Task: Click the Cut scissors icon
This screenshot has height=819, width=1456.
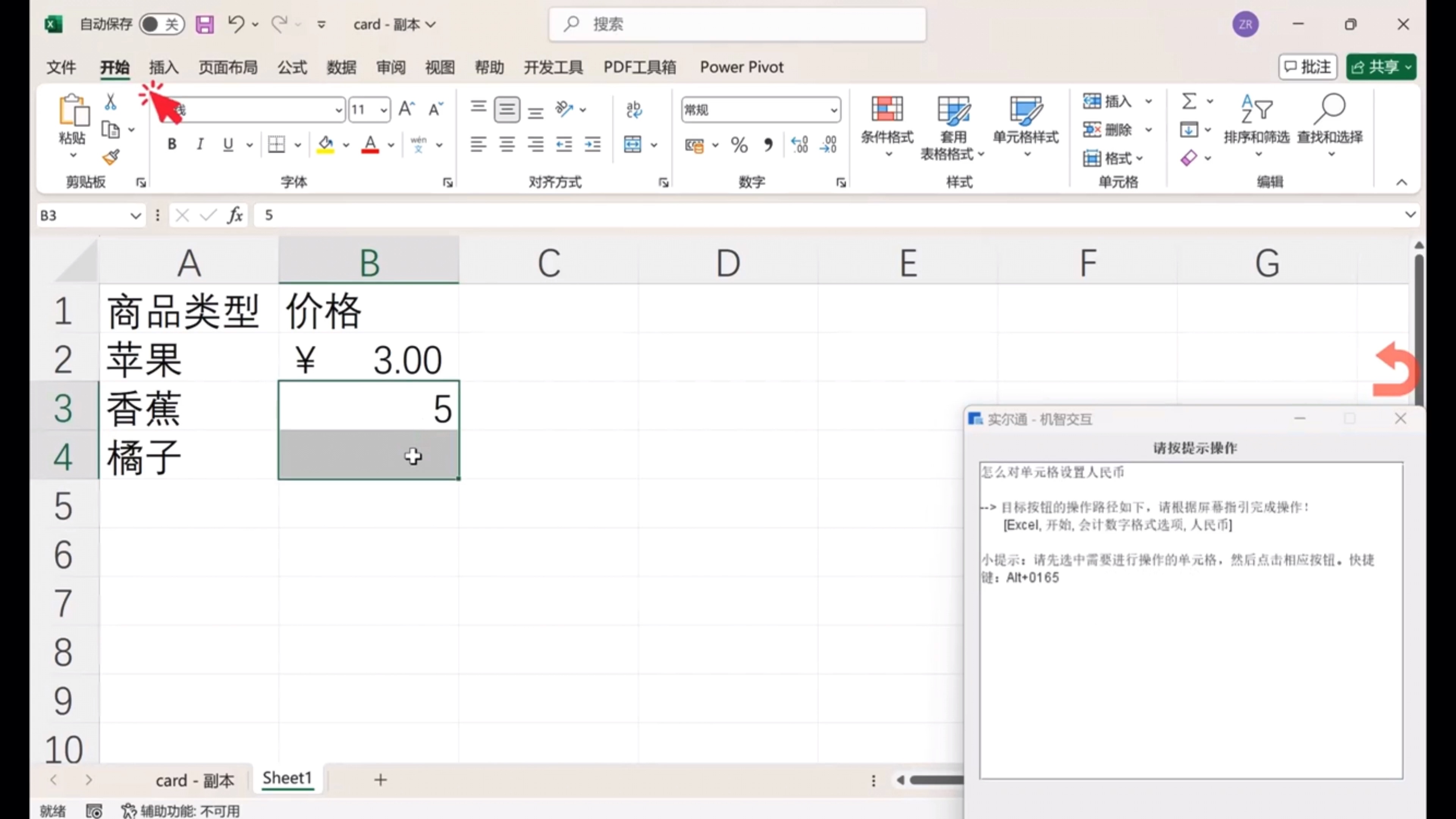Action: [111, 102]
